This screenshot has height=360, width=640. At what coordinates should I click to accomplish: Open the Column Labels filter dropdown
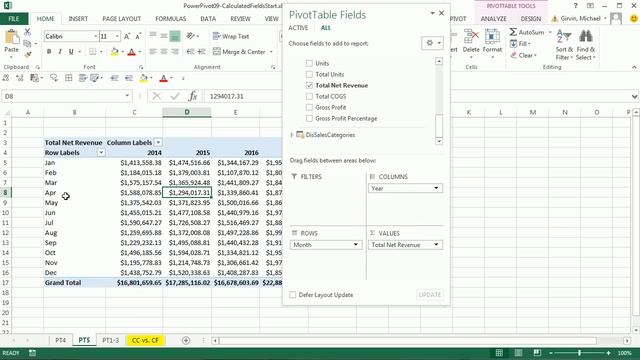[x=158, y=142]
